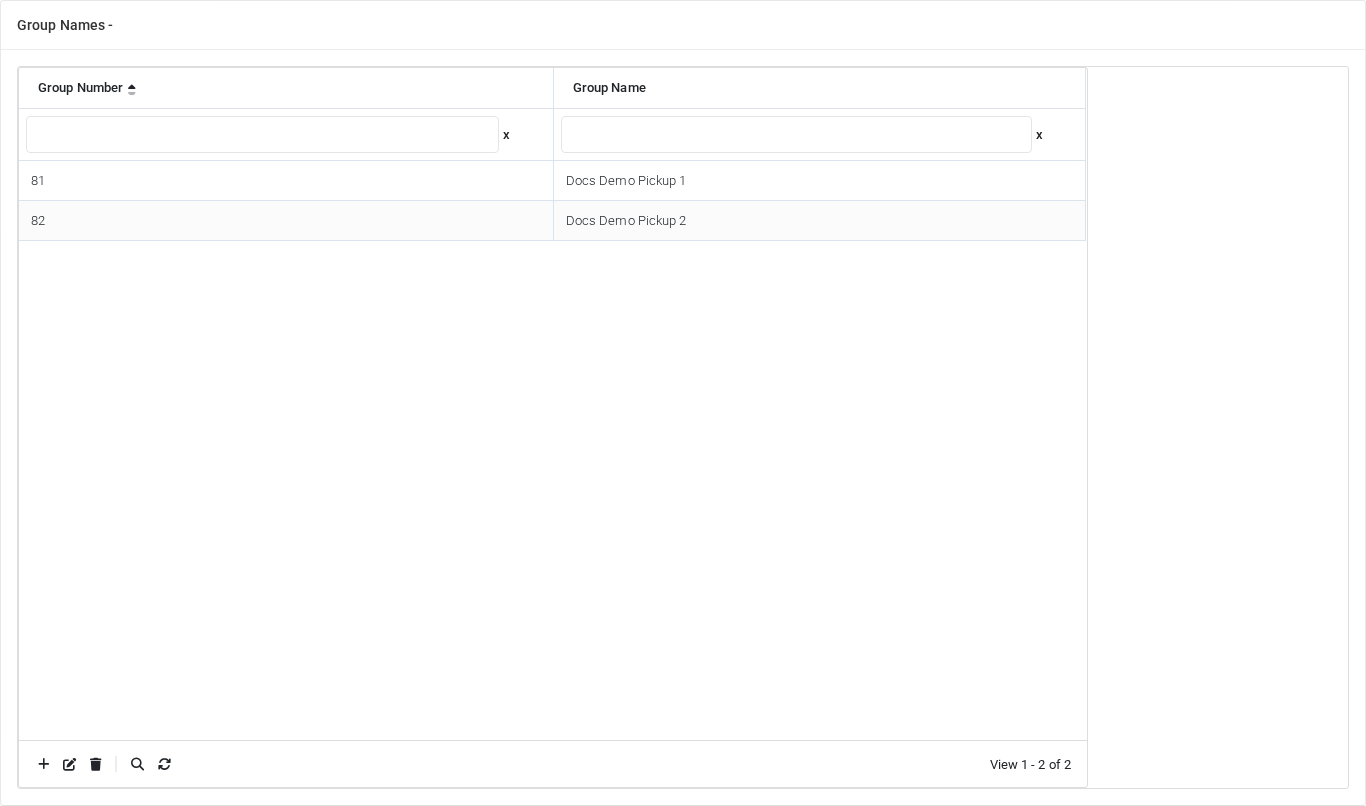Click the refresh grid icon

[165, 764]
